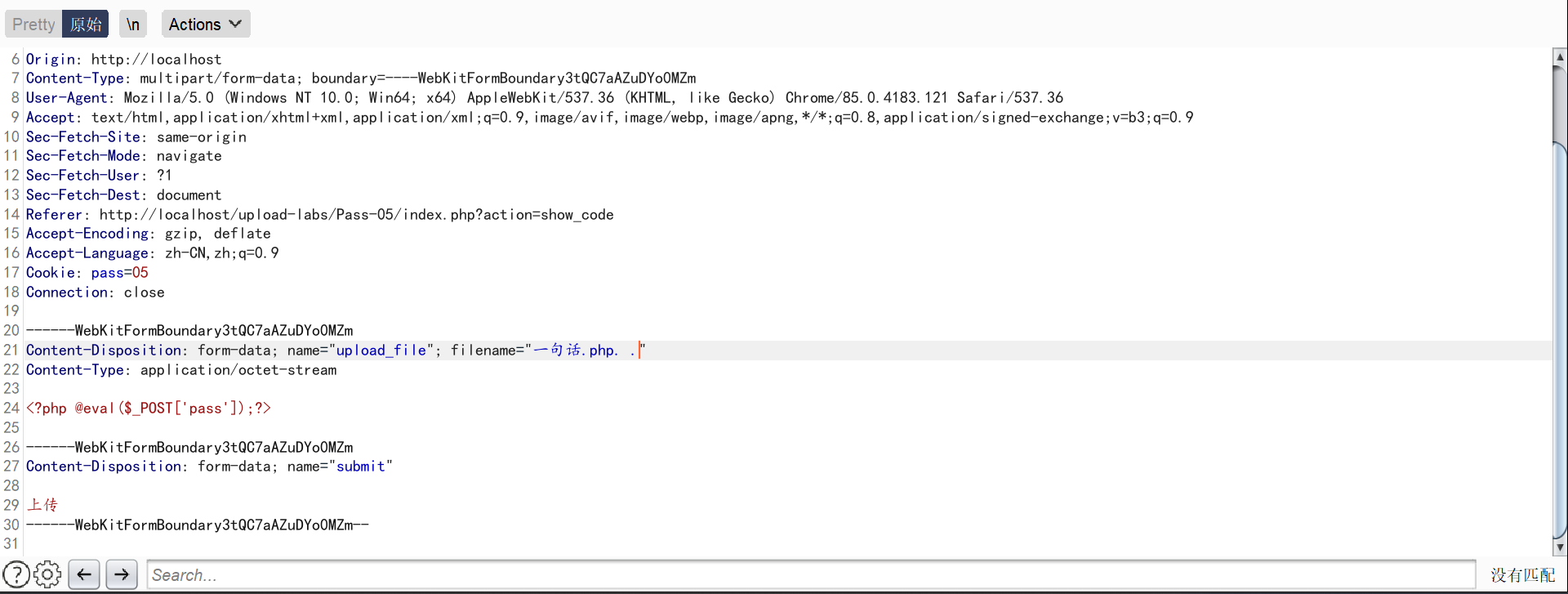
Task: Open search settings gear icon
Action: point(47,574)
